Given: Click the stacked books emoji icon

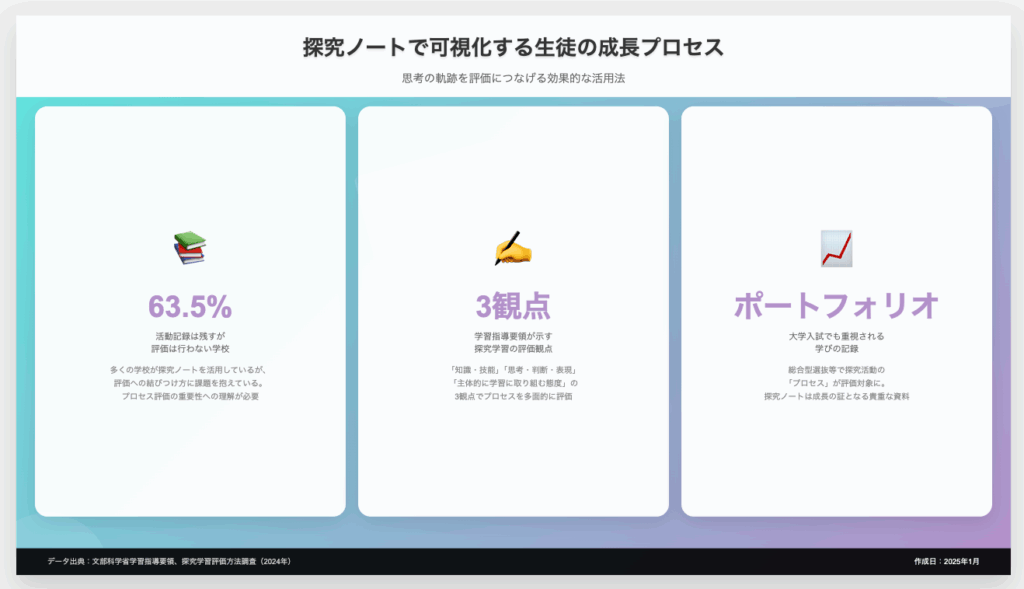Looking at the screenshot, I should tap(189, 247).
